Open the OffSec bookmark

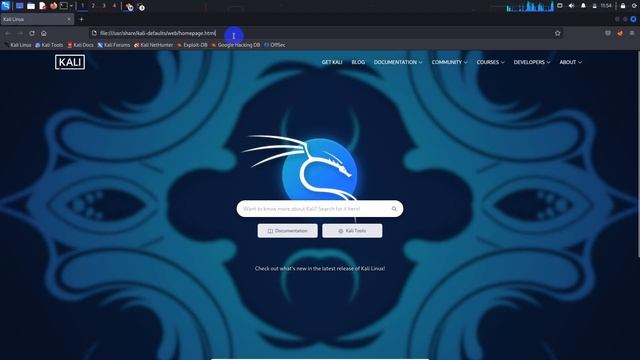point(275,45)
